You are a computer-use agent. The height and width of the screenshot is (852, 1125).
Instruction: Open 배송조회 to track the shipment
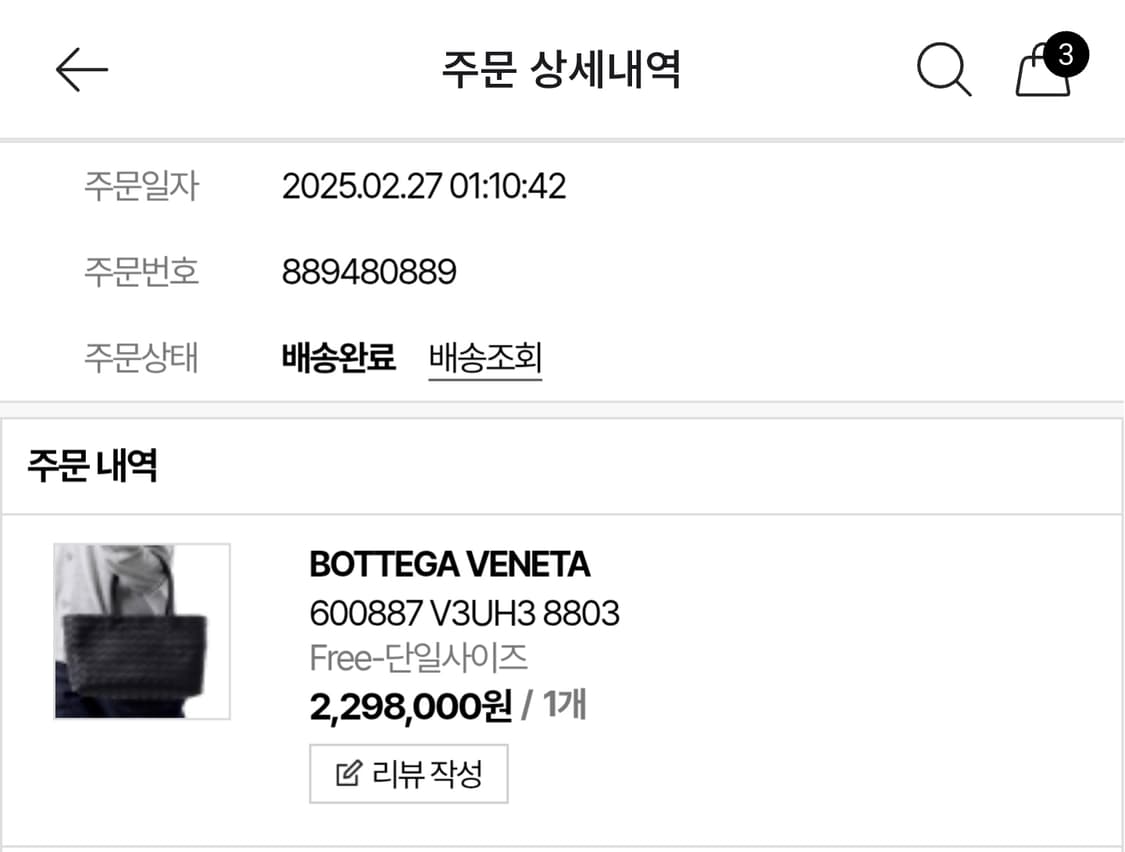485,357
